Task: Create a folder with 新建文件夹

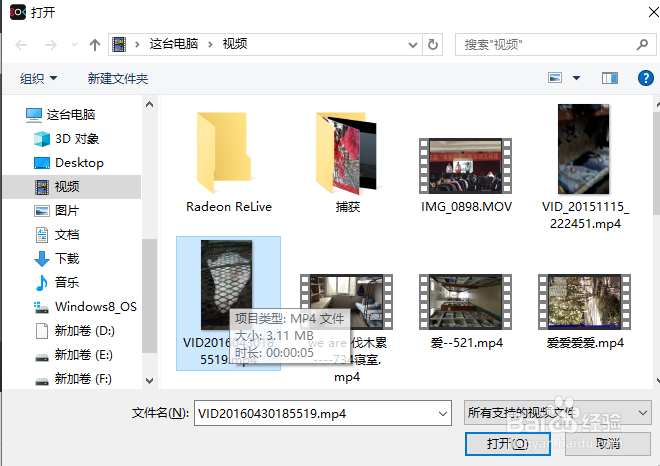Action: pos(118,78)
